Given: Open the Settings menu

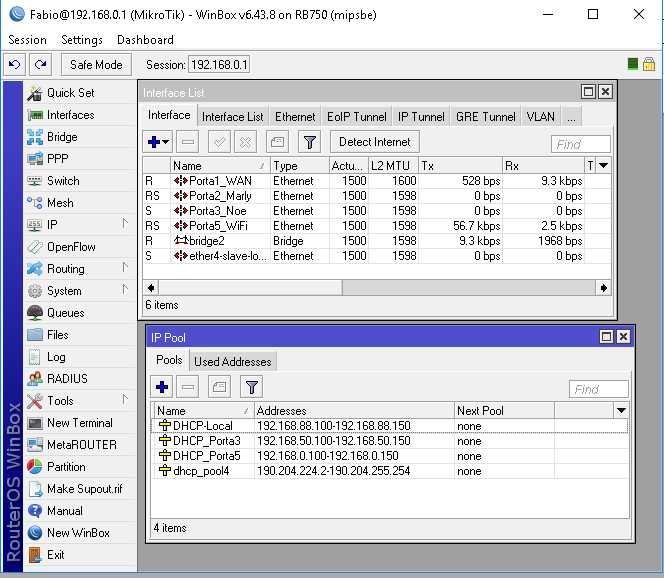Looking at the screenshot, I should click(x=82, y=40).
